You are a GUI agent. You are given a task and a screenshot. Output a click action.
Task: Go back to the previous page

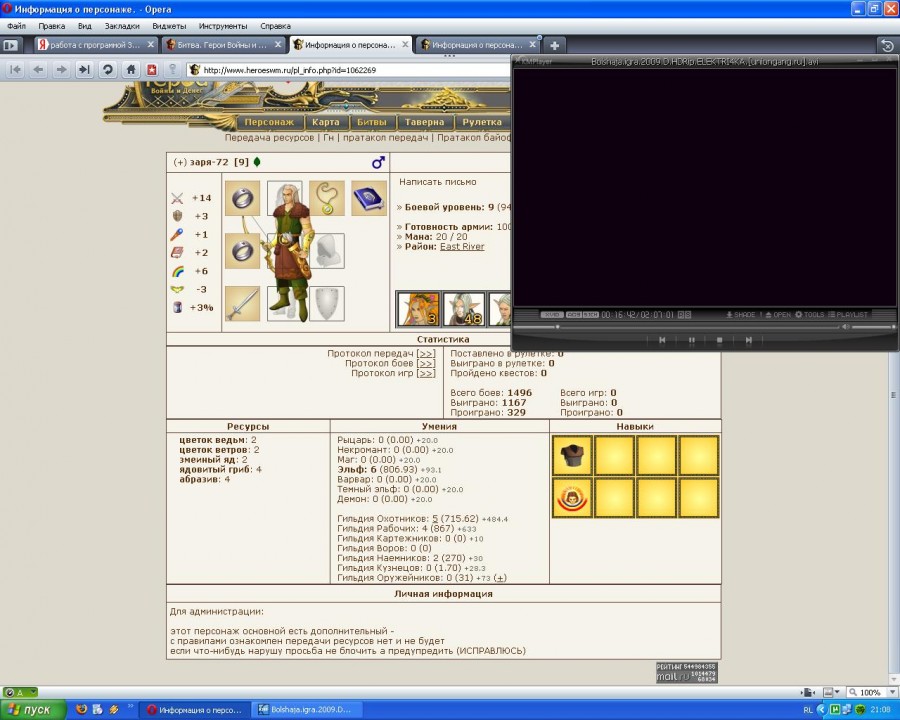[x=38, y=69]
